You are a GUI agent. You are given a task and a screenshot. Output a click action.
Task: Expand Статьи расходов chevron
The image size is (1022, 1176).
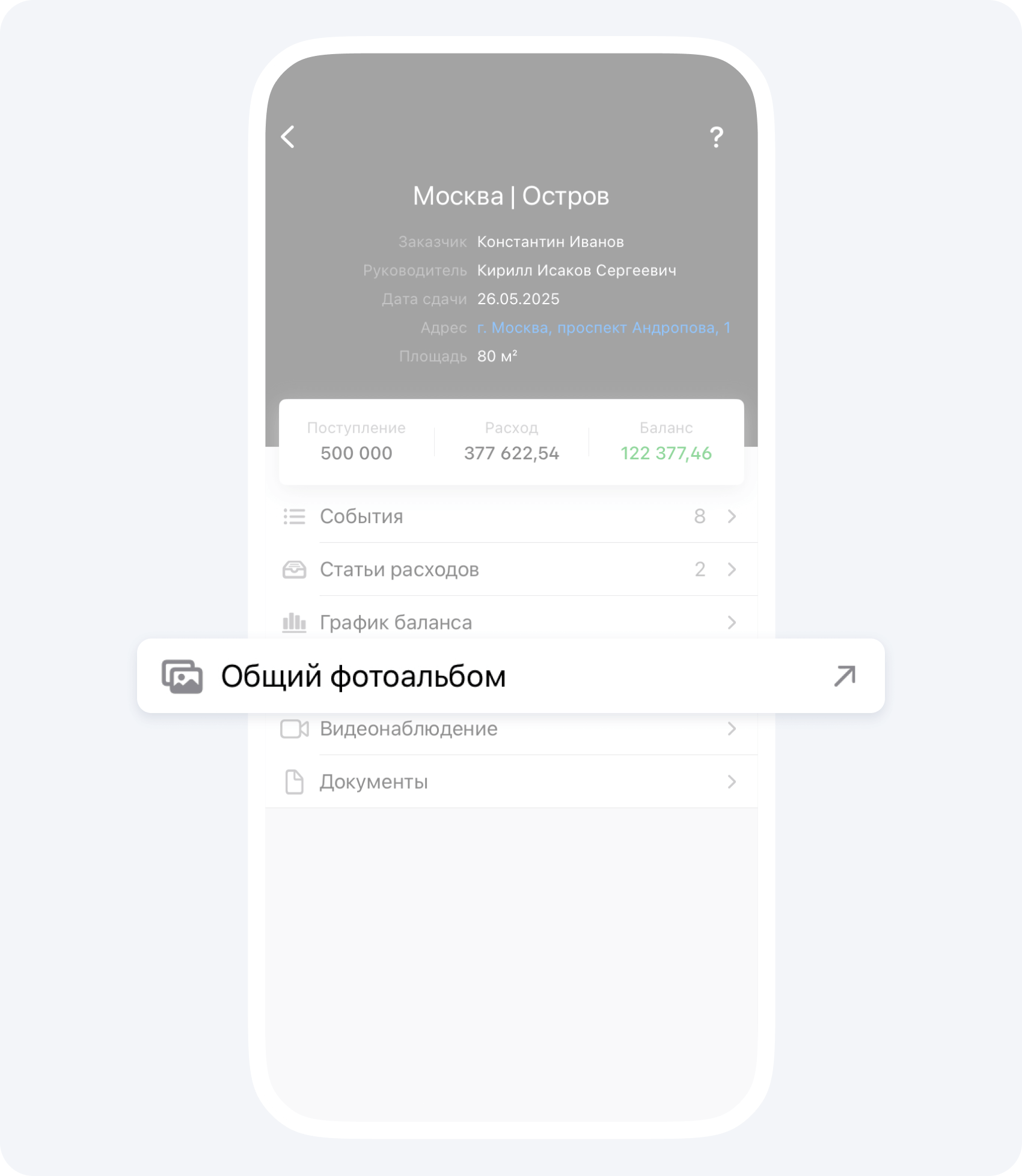point(732,569)
